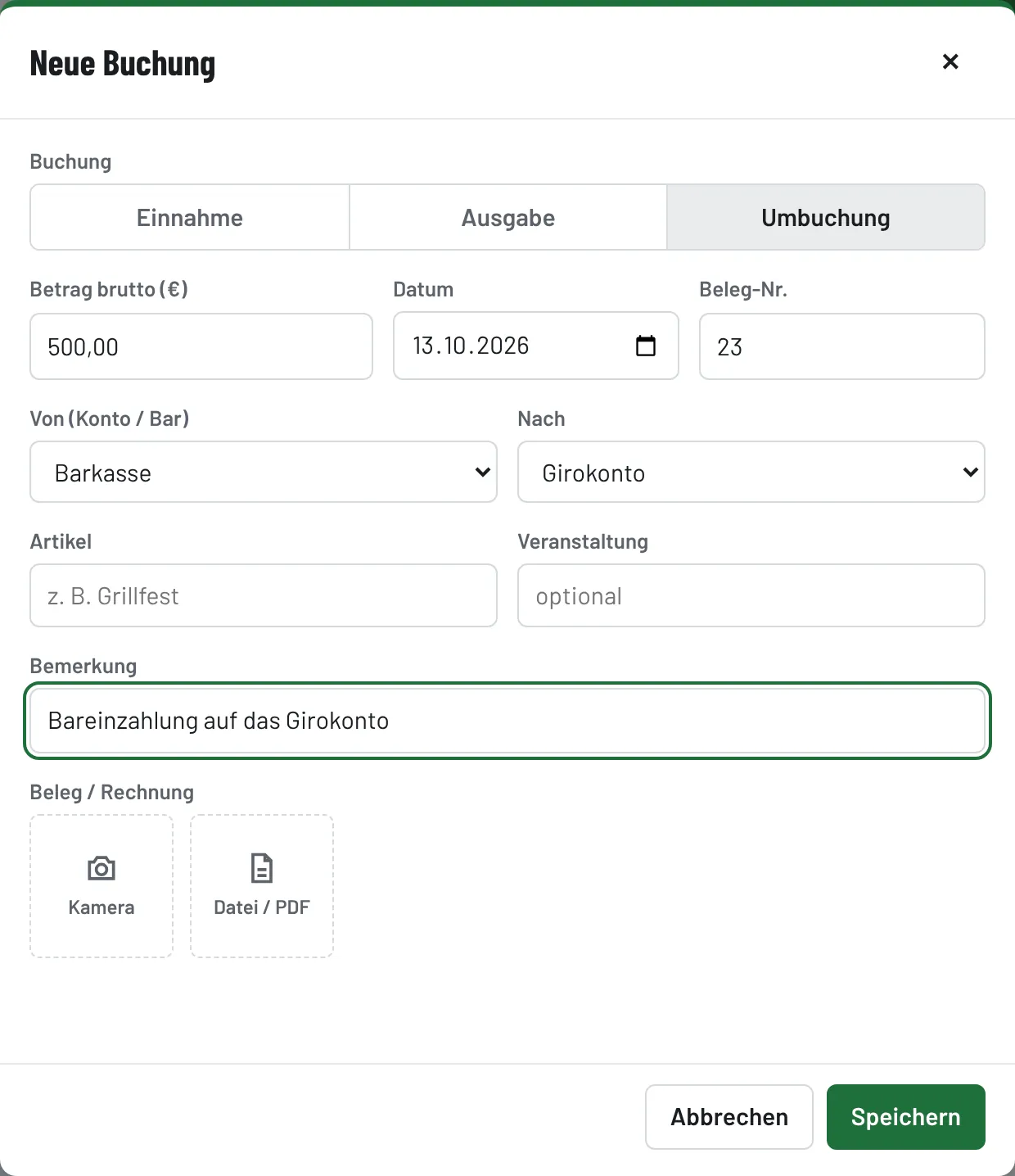The height and width of the screenshot is (1176, 1015).
Task: Switch to the Ausgabe booking type
Action: click(x=508, y=218)
